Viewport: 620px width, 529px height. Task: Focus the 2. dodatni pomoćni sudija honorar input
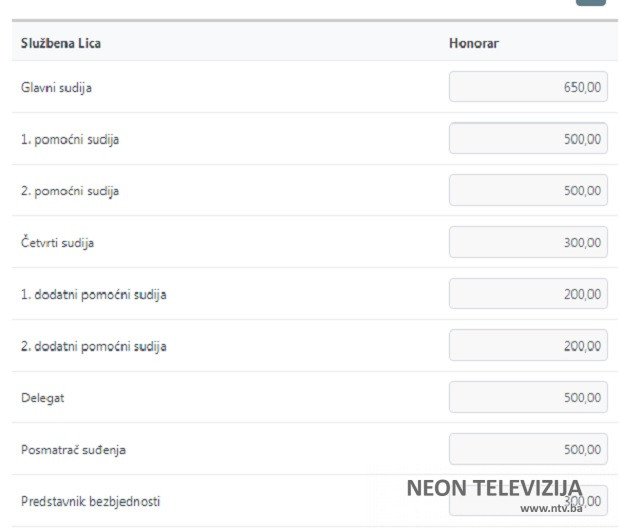[x=528, y=346]
